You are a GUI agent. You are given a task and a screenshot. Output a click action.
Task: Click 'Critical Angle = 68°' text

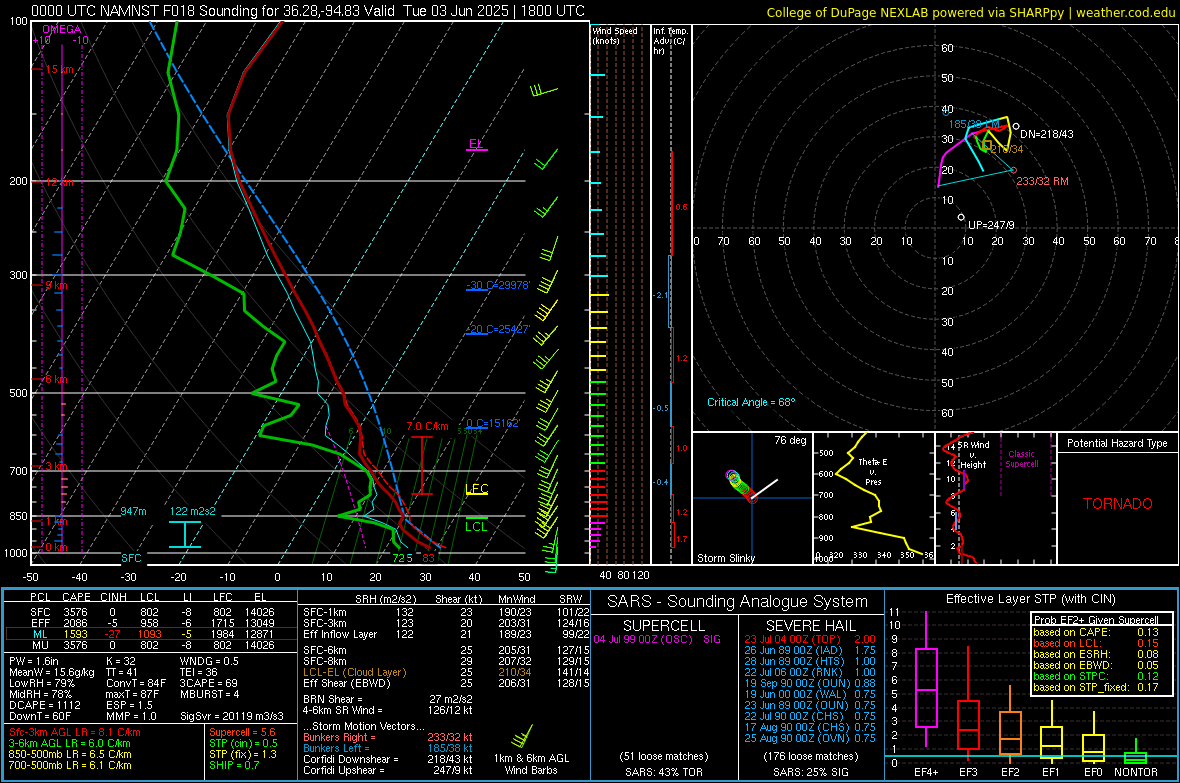tap(751, 402)
